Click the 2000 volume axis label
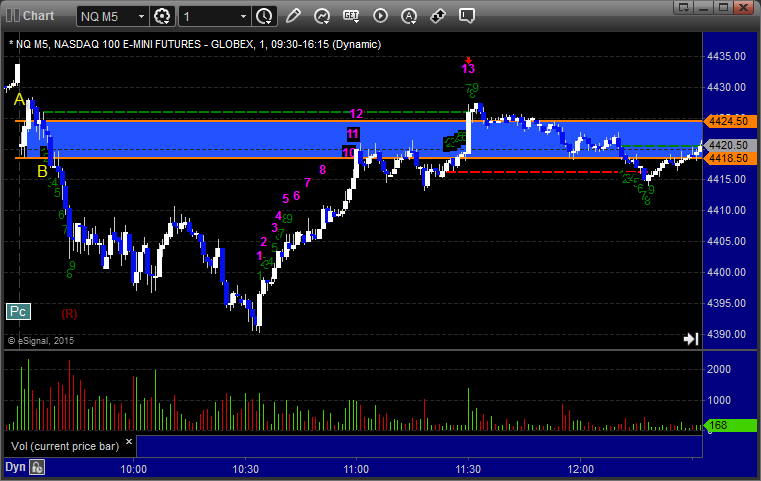Image resolution: width=761 pixels, height=481 pixels. pos(719,369)
